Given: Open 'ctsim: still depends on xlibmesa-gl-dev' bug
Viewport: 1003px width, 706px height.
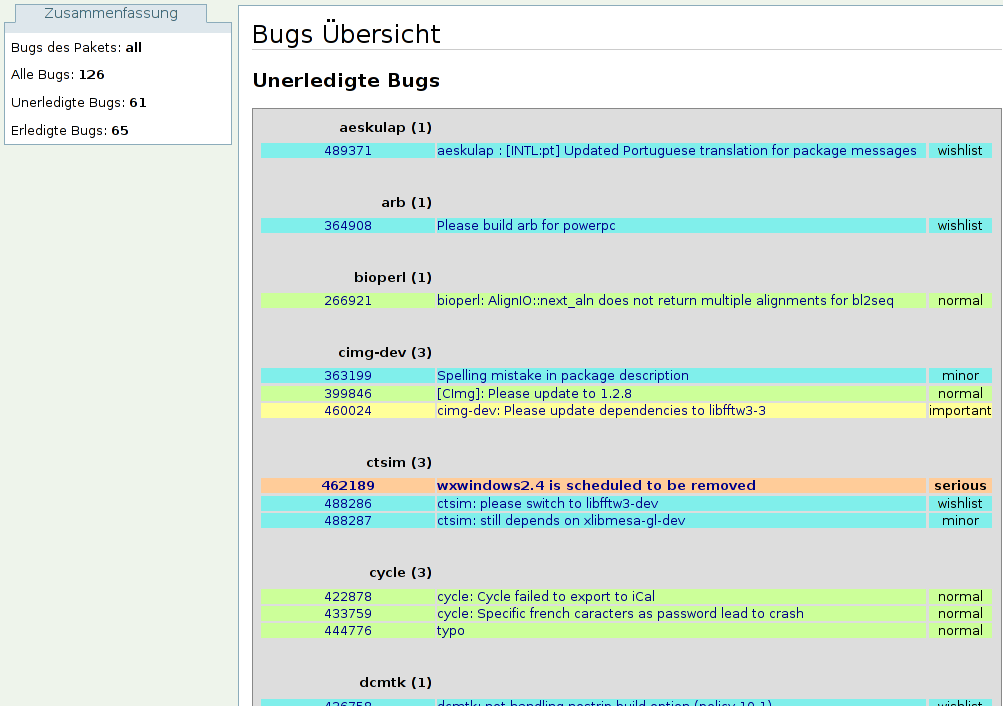Looking at the screenshot, I should (x=561, y=521).
